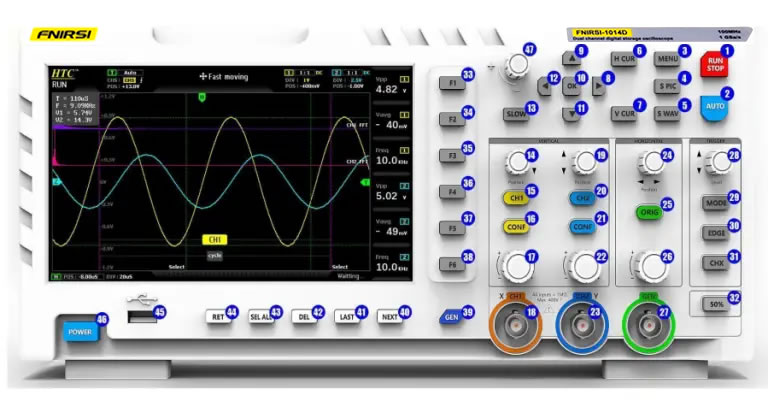The image size is (768, 401).
Task: Click the RUN status text on screen
Action: pos(59,85)
